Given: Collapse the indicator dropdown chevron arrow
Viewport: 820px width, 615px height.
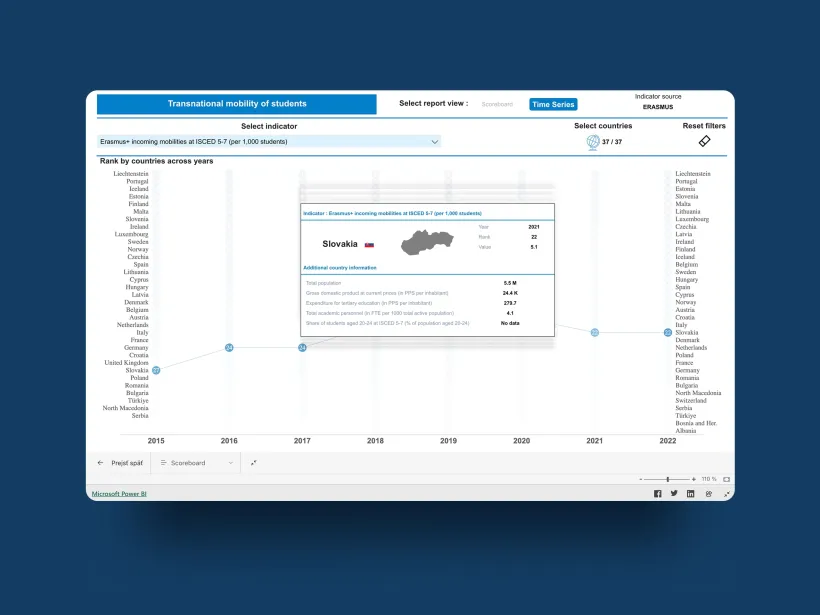Looking at the screenshot, I should point(434,141).
